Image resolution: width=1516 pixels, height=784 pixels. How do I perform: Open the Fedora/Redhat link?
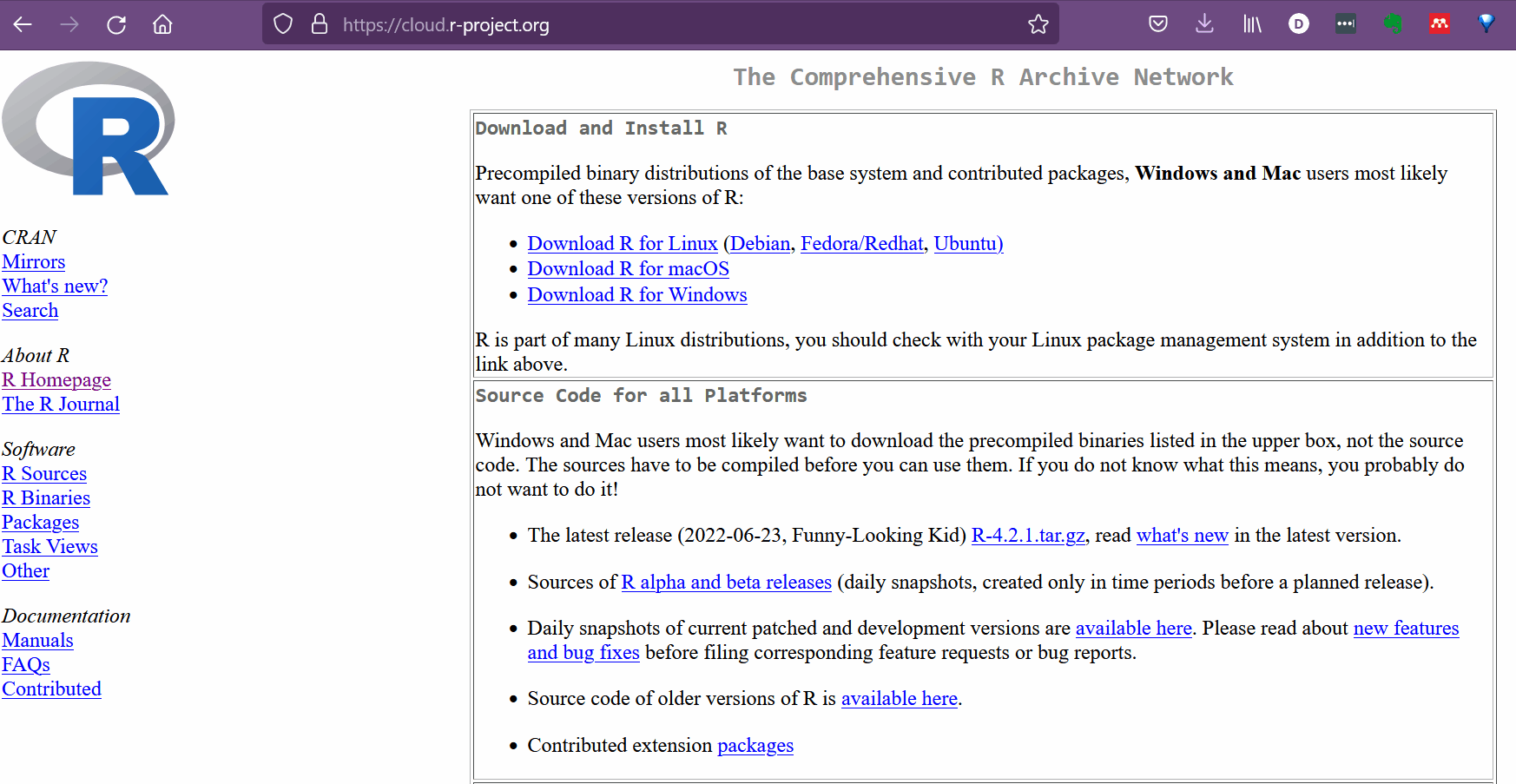coord(861,244)
